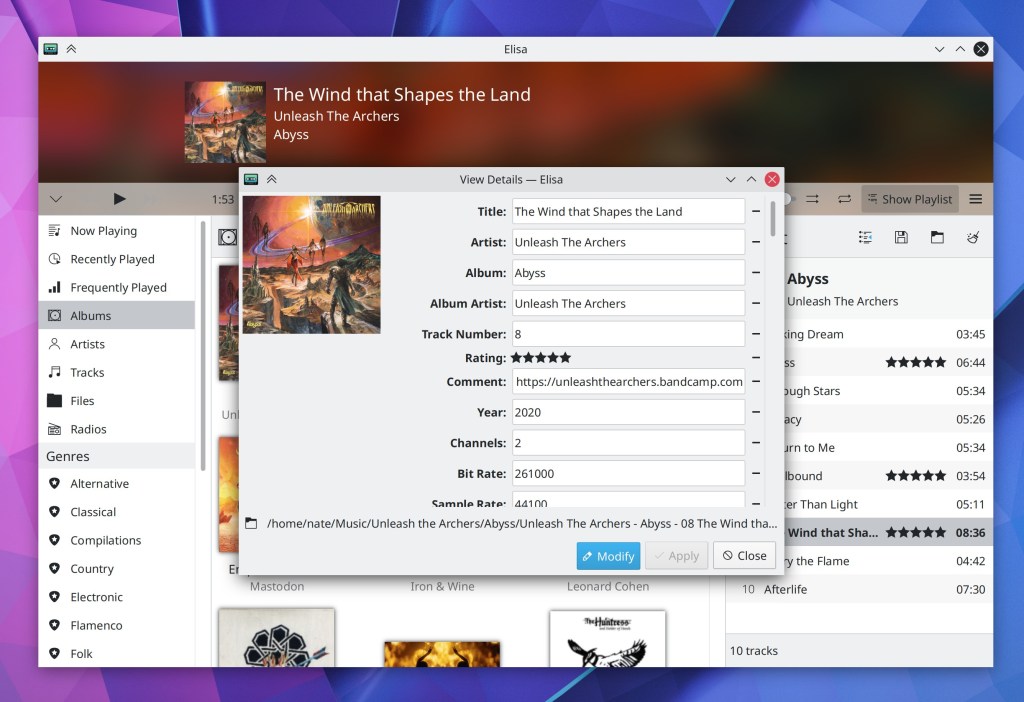Open the Radios view icon
The image size is (1024, 702).
click(x=54, y=429)
